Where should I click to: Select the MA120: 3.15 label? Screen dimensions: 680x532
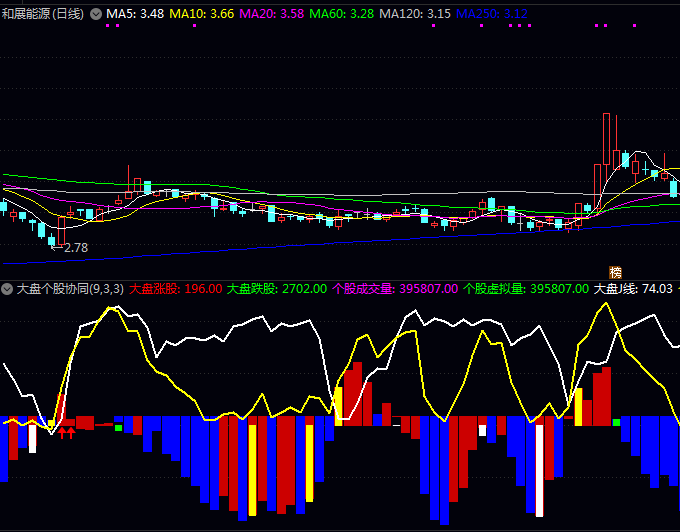coord(415,14)
